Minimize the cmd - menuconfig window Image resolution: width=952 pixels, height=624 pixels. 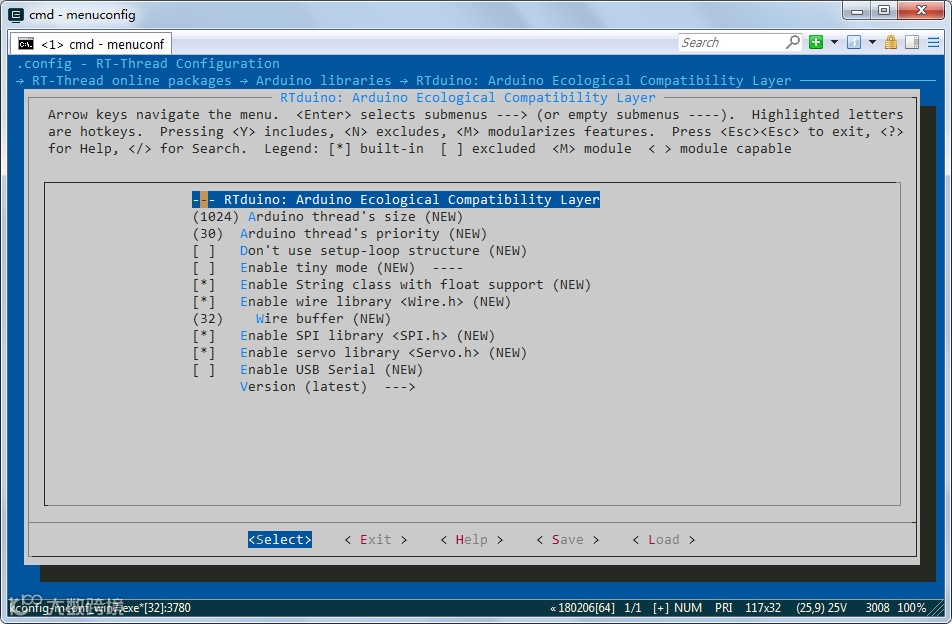857,11
